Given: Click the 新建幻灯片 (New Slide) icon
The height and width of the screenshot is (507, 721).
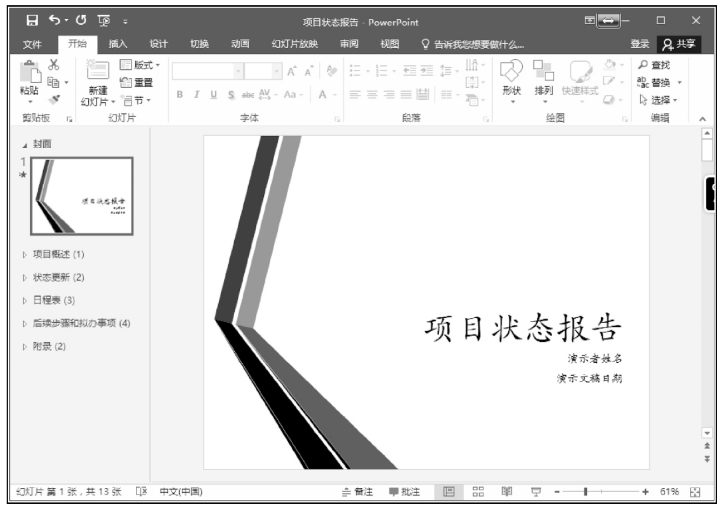Looking at the screenshot, I should [x=98, y=72].
